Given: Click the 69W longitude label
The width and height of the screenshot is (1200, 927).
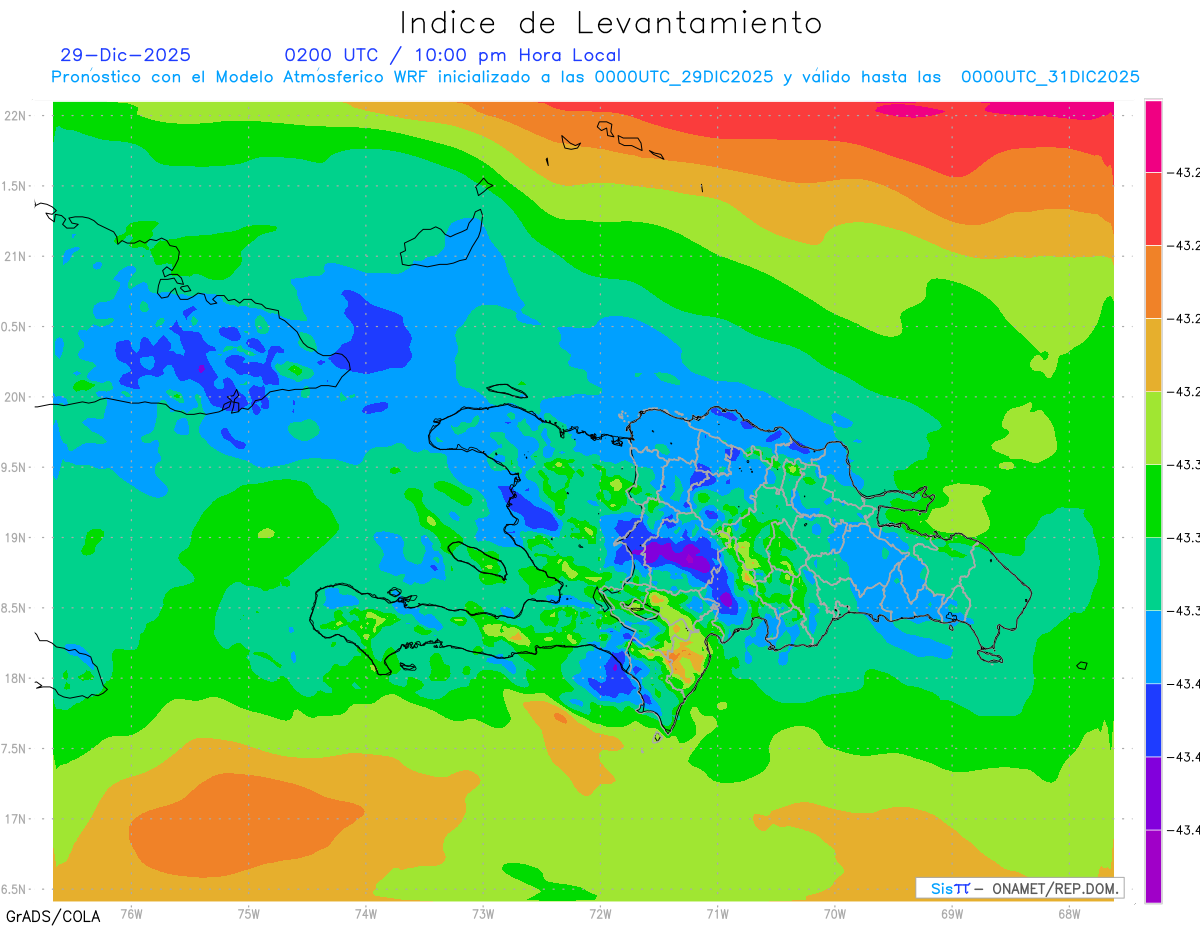Looking at the screenshot, I should tap(951, 914).
